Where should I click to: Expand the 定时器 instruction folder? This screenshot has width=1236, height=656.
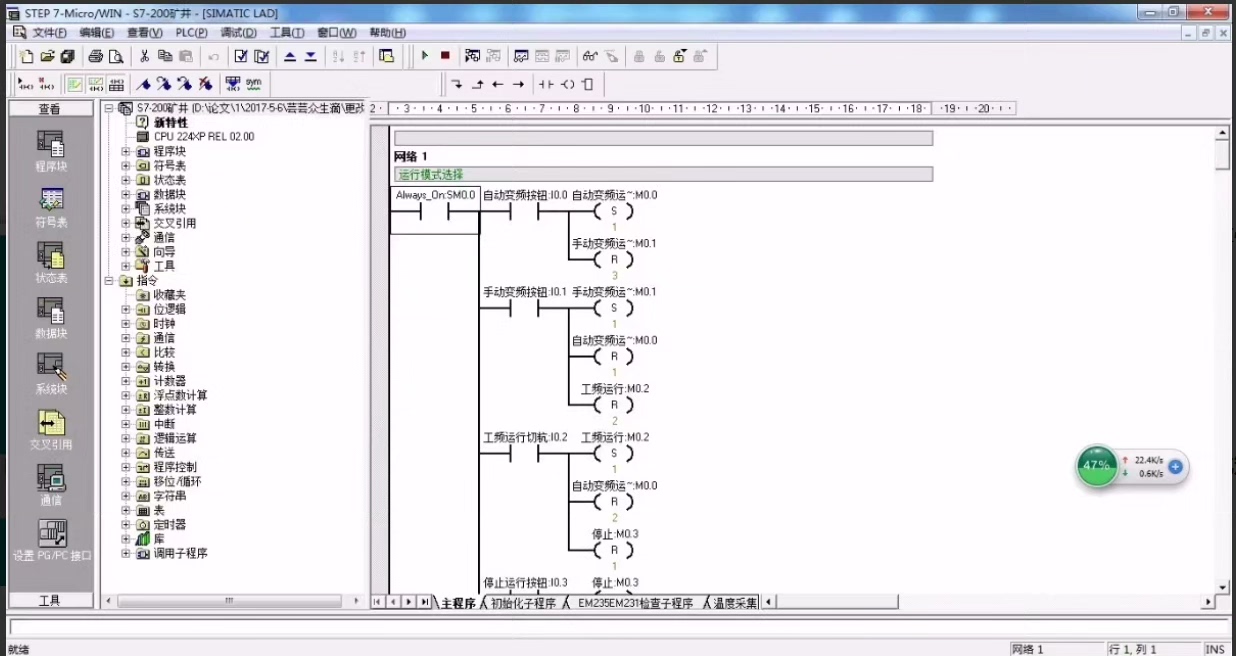point(126,524)
